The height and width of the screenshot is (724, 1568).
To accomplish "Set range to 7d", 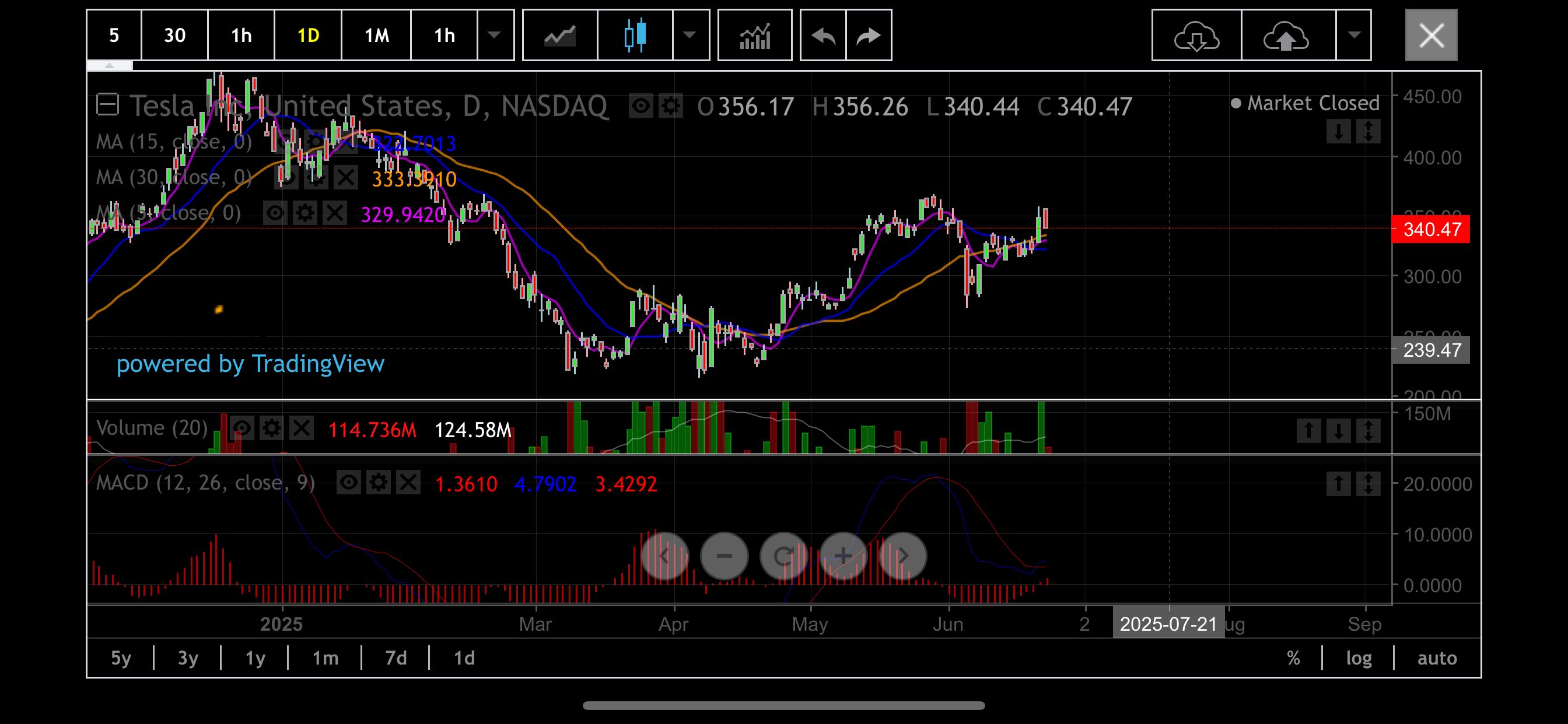I will click(396, 658).
